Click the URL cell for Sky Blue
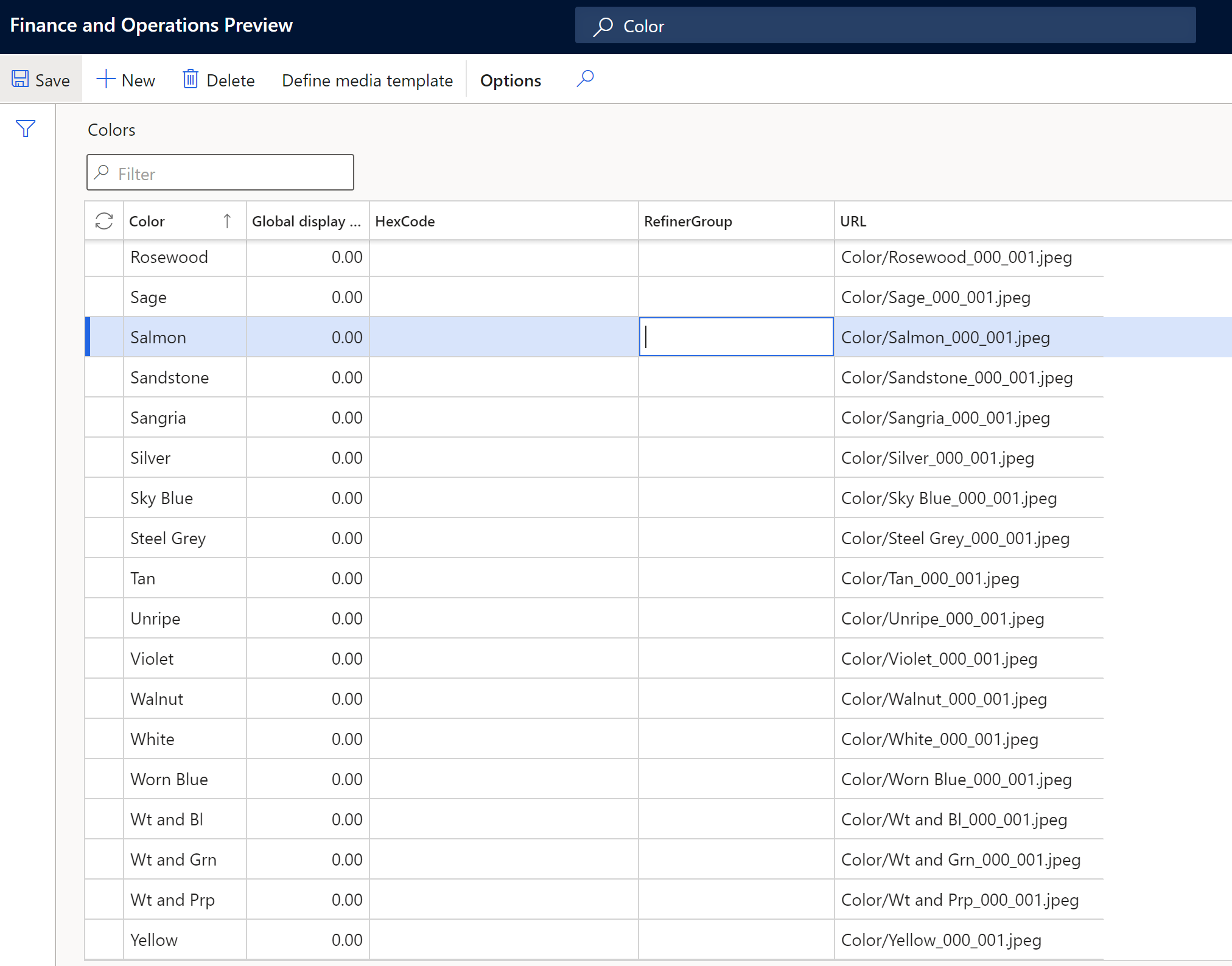The width and height of the screenshot is (1232, 966). 950,498
